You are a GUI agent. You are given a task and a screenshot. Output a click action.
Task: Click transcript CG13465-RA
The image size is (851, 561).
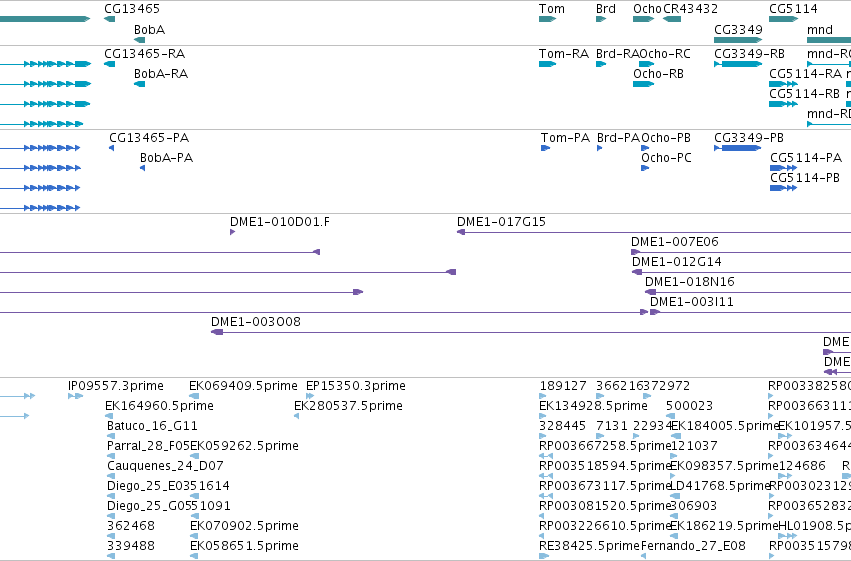coord(110,64)
